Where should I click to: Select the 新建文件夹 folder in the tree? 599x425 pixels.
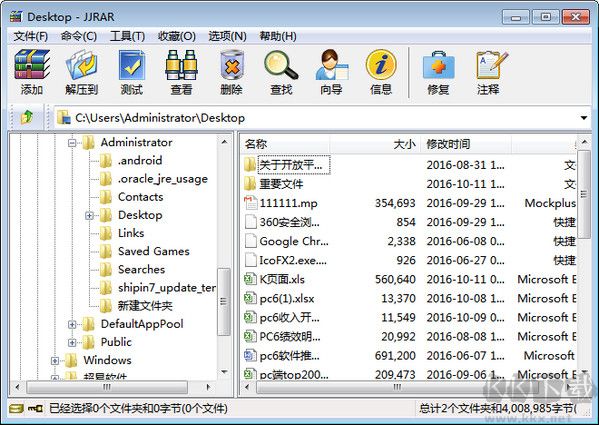[x=145, y=305]
